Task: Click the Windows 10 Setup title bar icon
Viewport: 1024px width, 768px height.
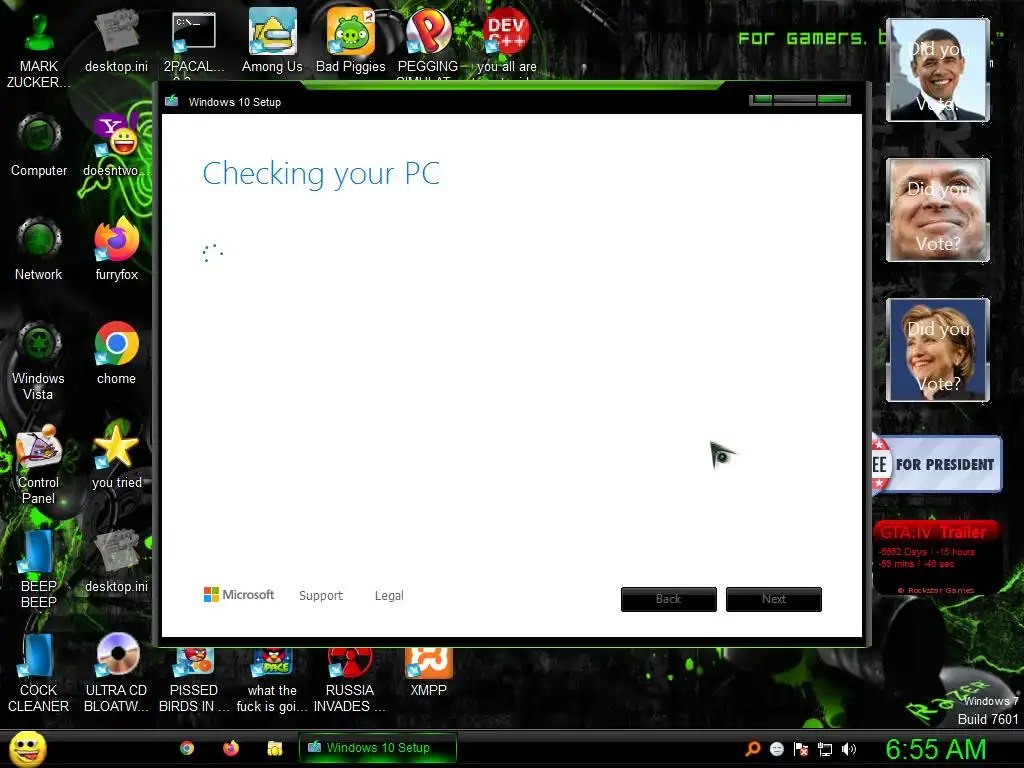Action: point(172,101)
